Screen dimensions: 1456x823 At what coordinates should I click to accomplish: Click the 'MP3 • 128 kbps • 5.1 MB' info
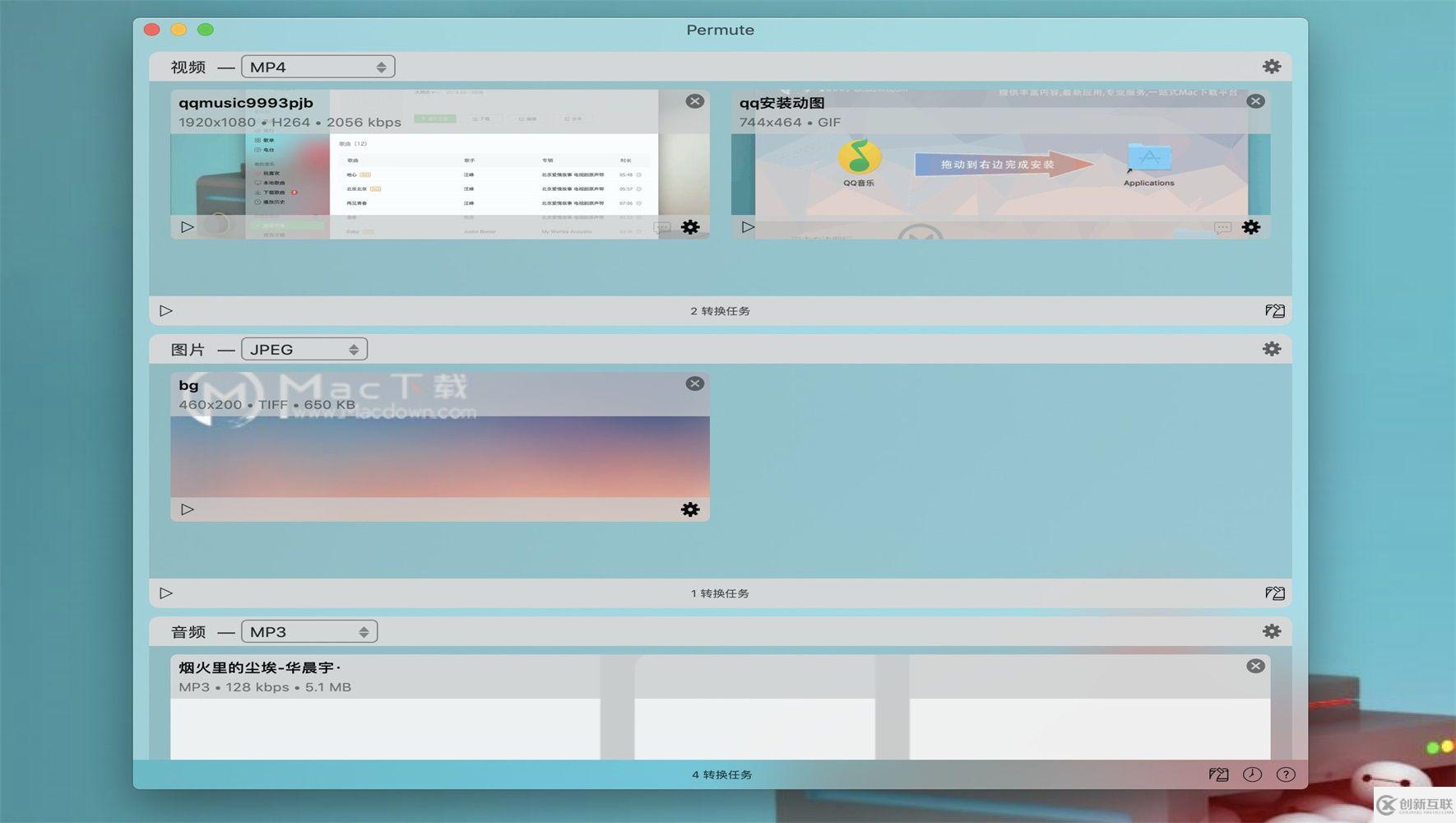[x=265, y=687]
